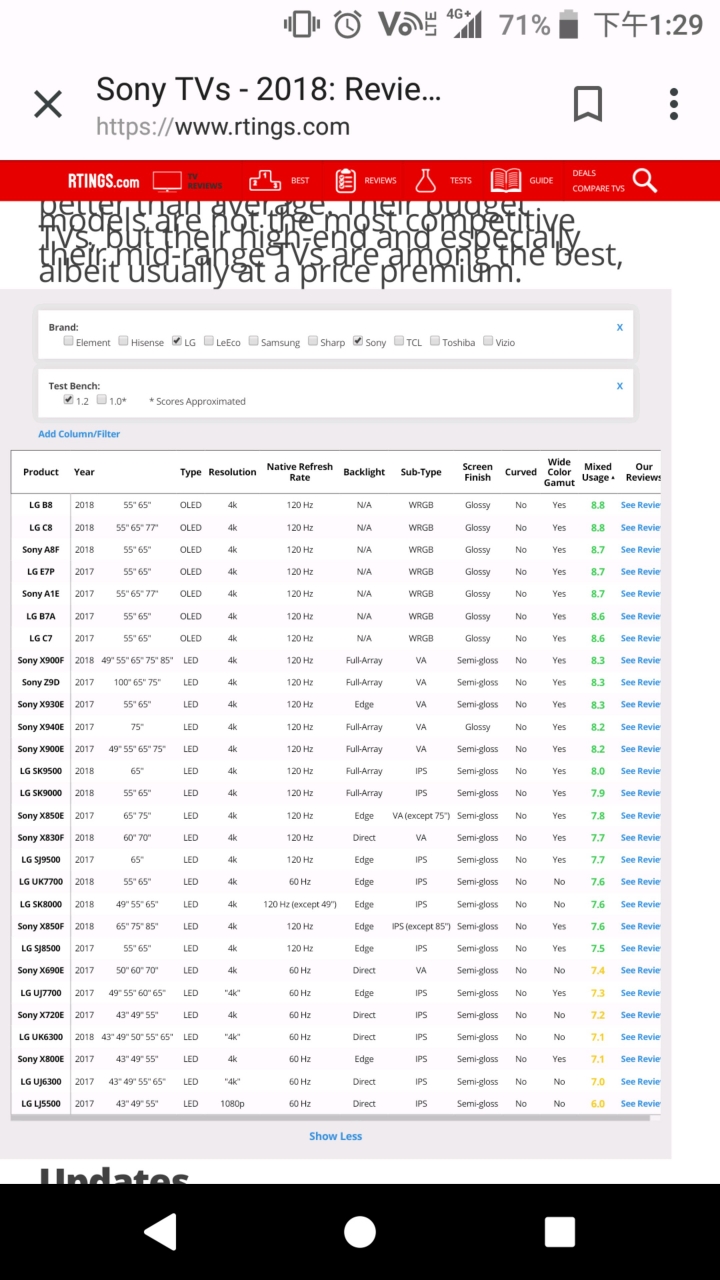
Task: Check the Toshiba brand checkbox
Action: [435, 341]
